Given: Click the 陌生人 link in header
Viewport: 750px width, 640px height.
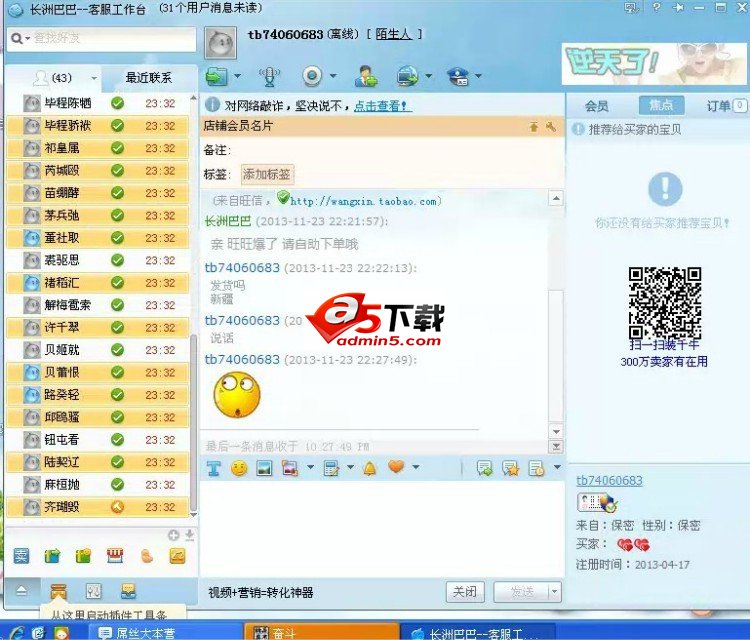Looking at the screenshot, I should tap(394, 34).
